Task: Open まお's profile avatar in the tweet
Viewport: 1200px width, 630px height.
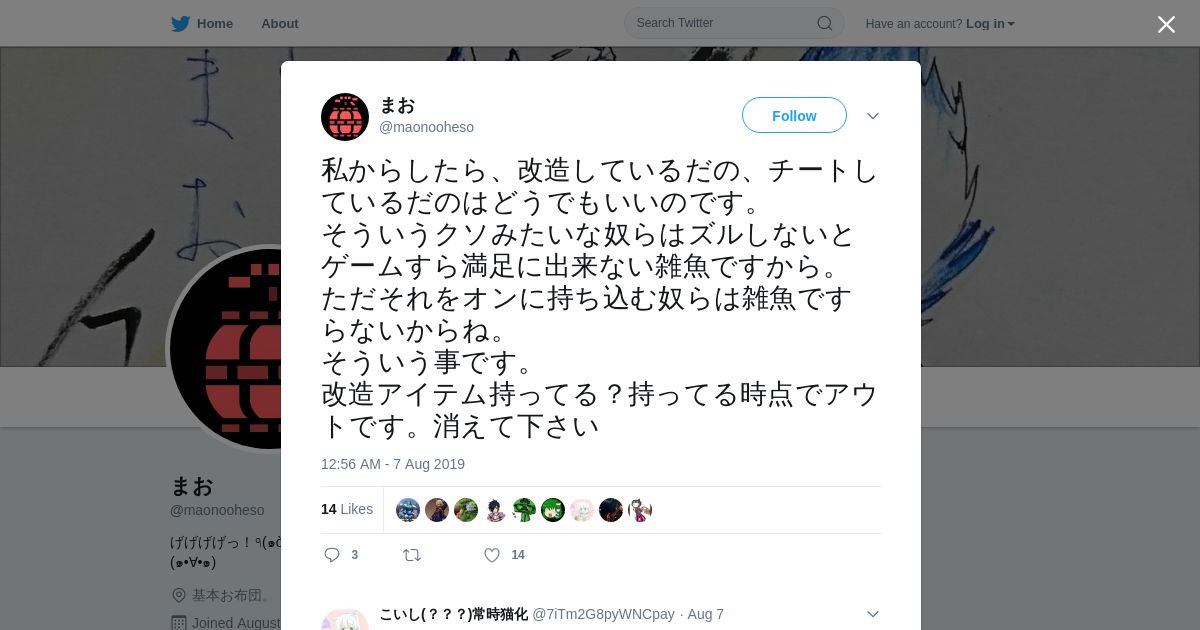Action: [x=345, y=117]
